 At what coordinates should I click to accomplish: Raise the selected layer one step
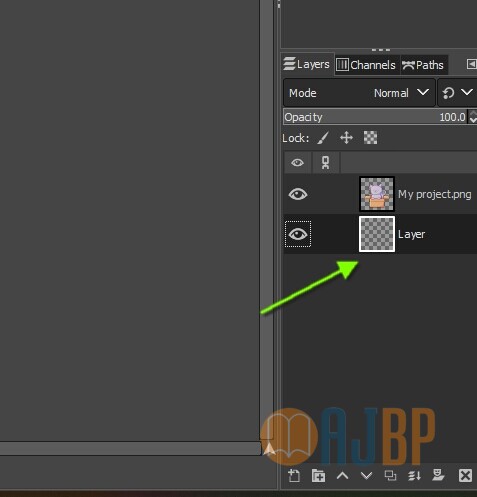342,476
